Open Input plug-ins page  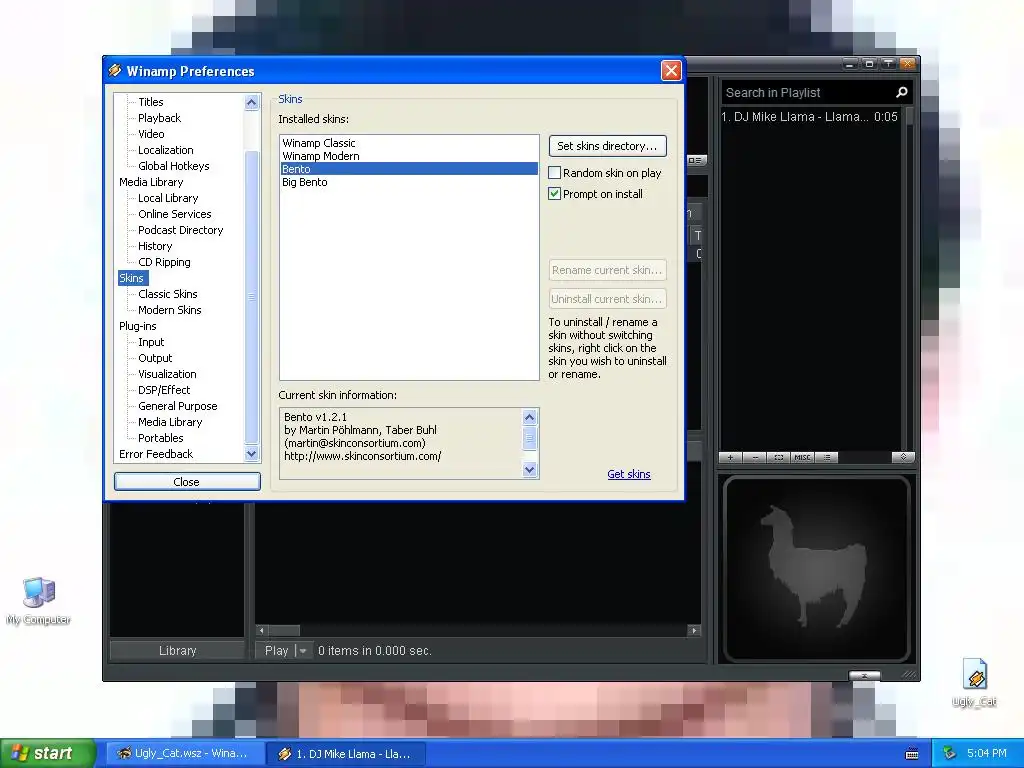(x=151, y=342)
